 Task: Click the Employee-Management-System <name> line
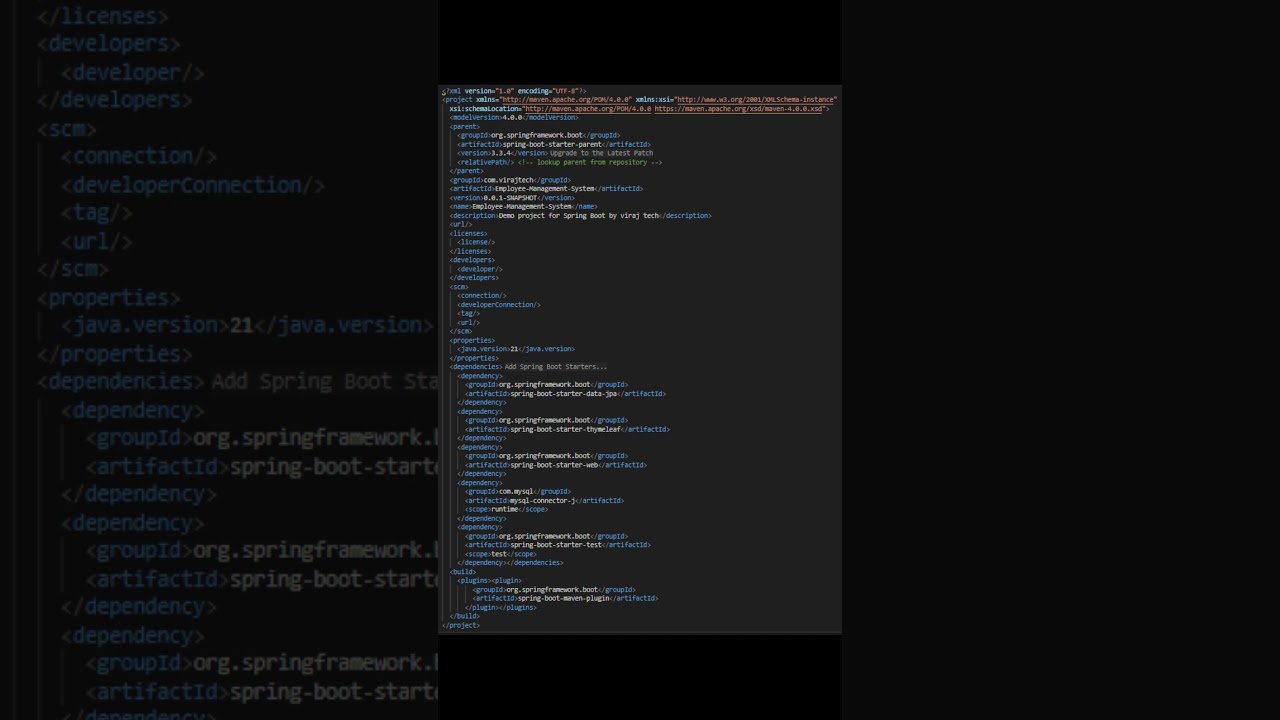(x=523, y=207)
